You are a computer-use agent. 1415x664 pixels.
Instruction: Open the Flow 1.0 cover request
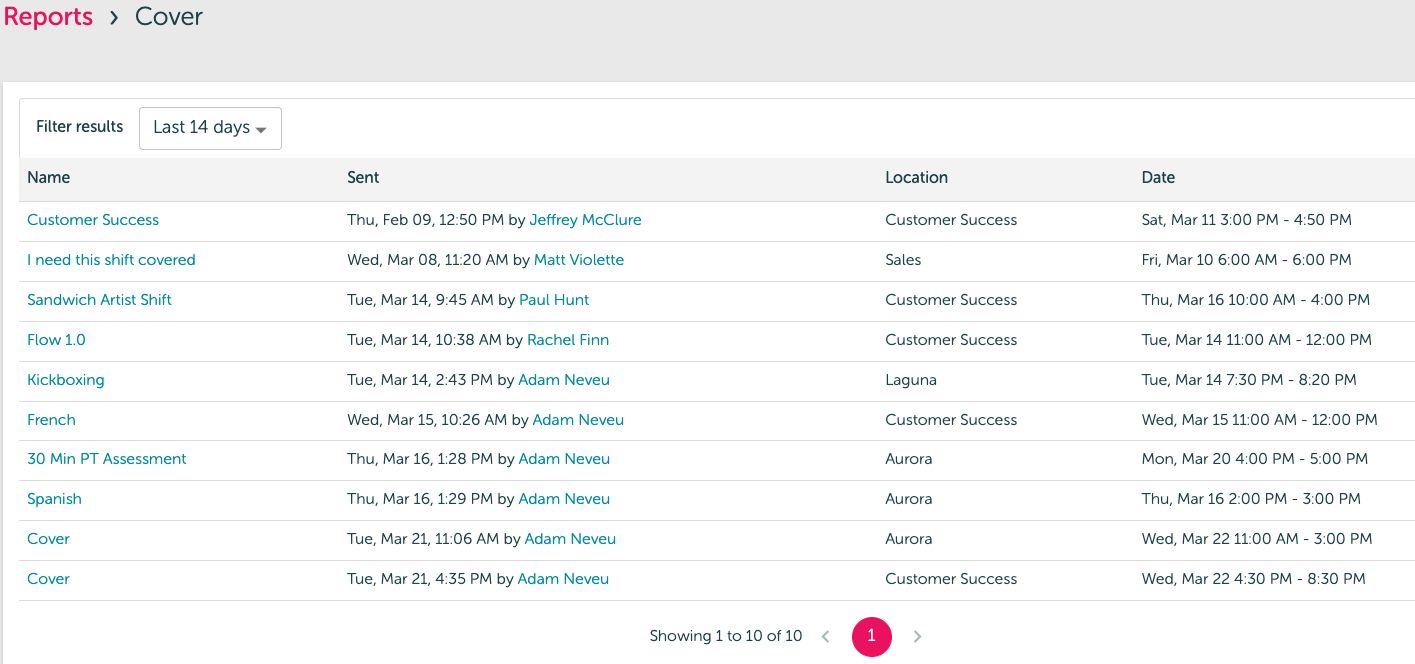click(x=56, y=340)
